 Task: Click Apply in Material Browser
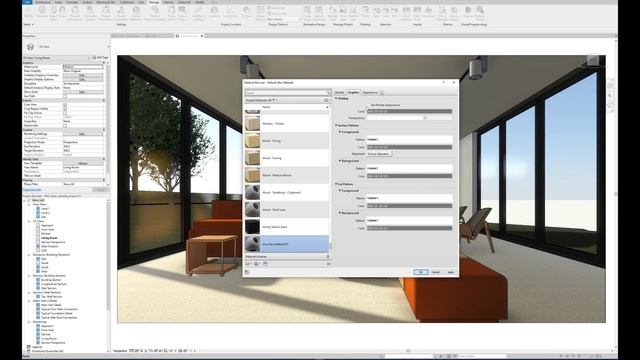[451, 272]
